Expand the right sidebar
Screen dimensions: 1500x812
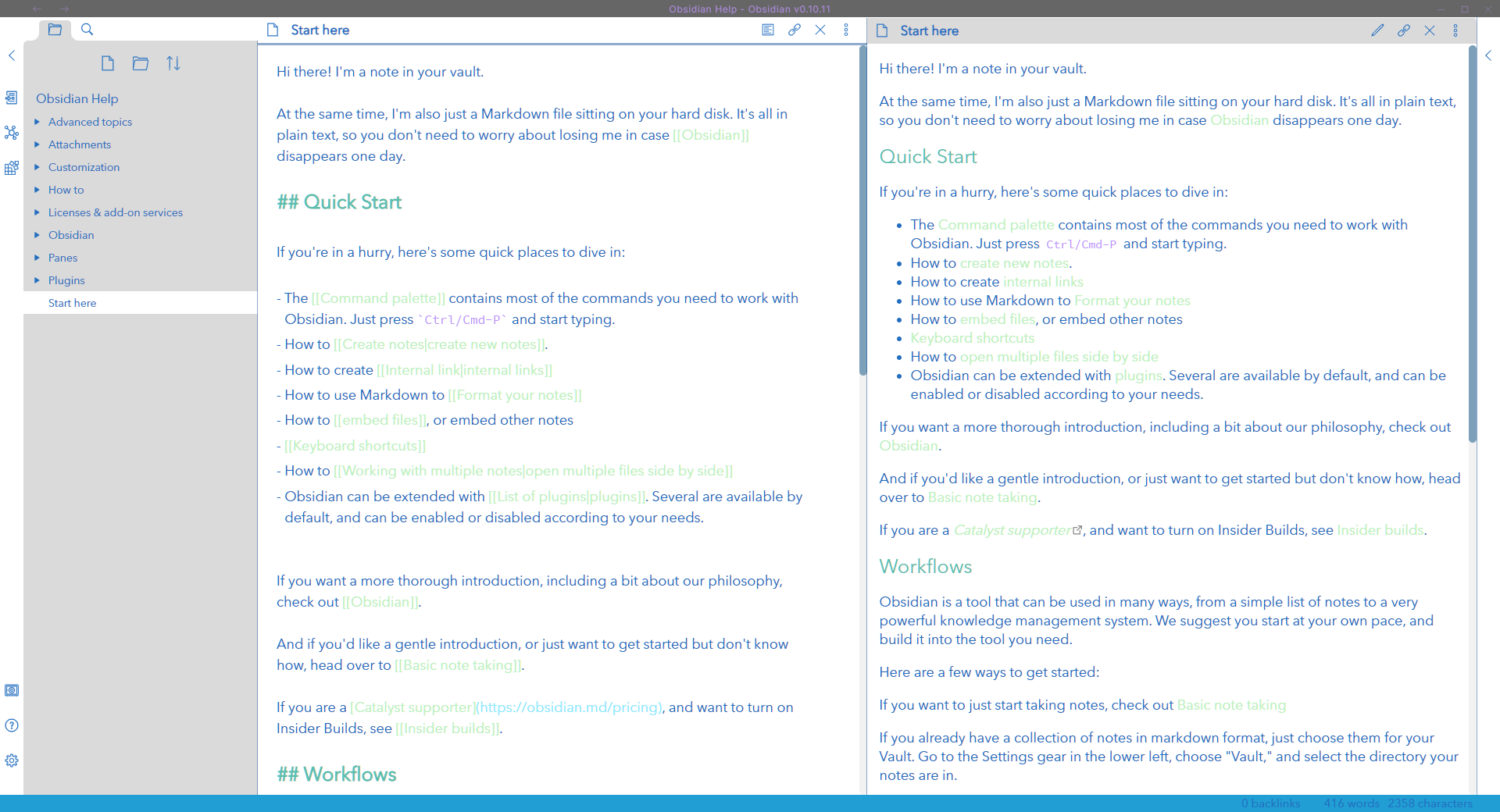point(1488,55)
